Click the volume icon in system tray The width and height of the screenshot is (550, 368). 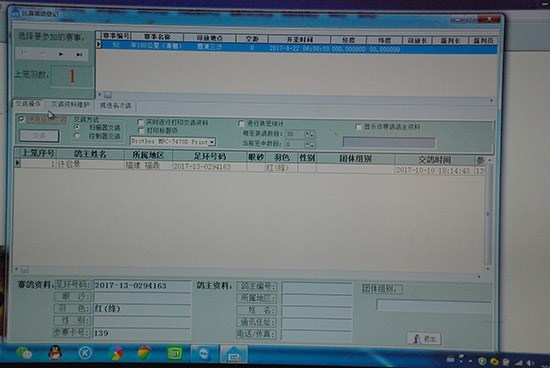point(530,362)
